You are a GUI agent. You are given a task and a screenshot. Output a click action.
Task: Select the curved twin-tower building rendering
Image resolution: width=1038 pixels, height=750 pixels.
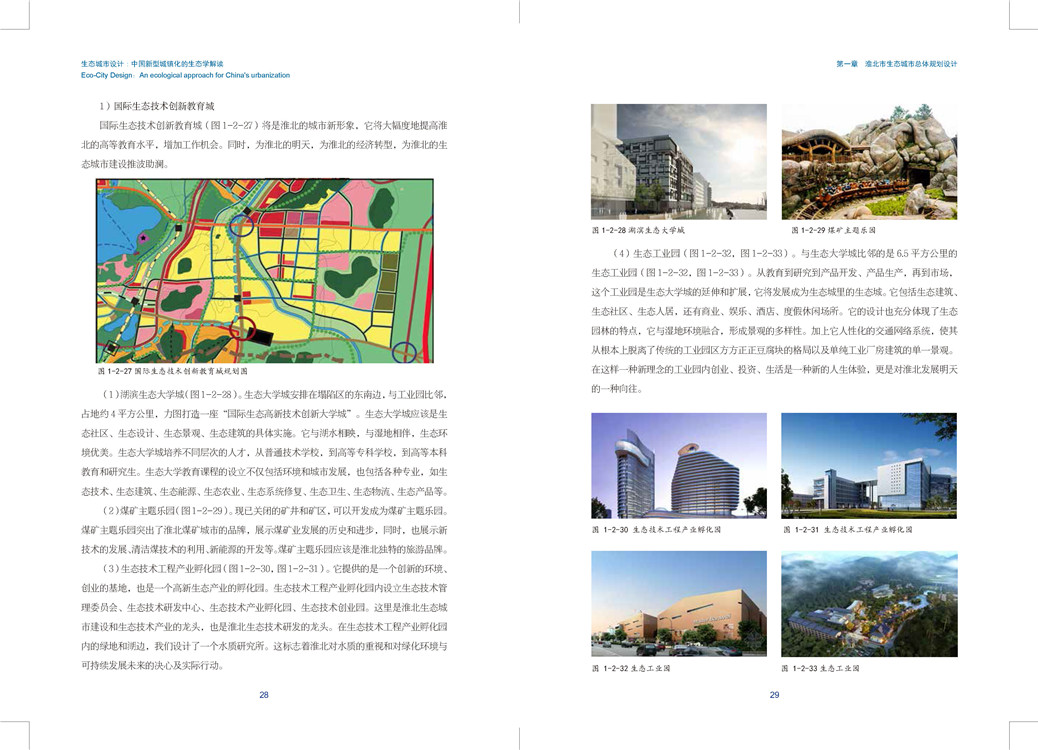click(679, 465)
